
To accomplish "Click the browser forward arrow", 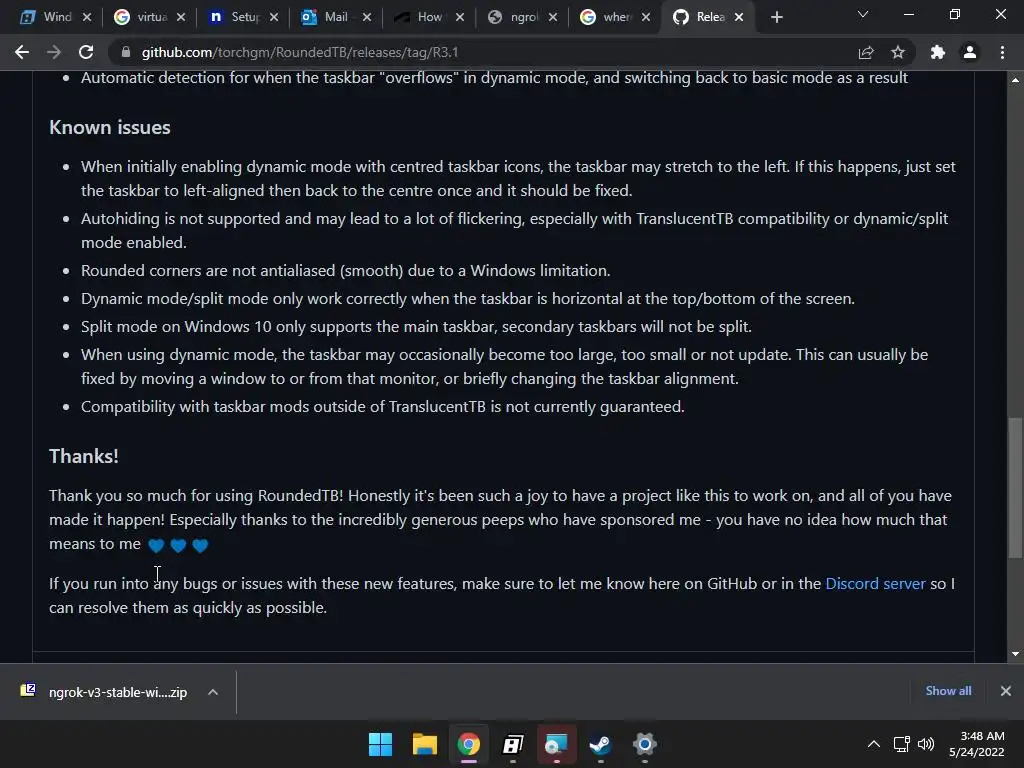I will click(x=54, y=52).
